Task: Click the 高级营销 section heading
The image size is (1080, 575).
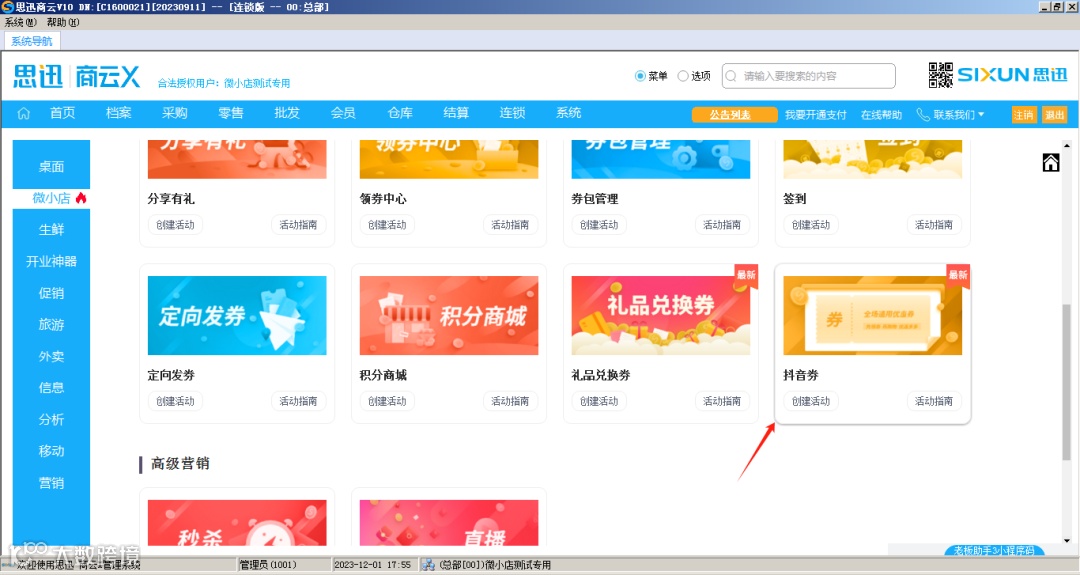Action: pyautogui.click(x=180, y=463)
